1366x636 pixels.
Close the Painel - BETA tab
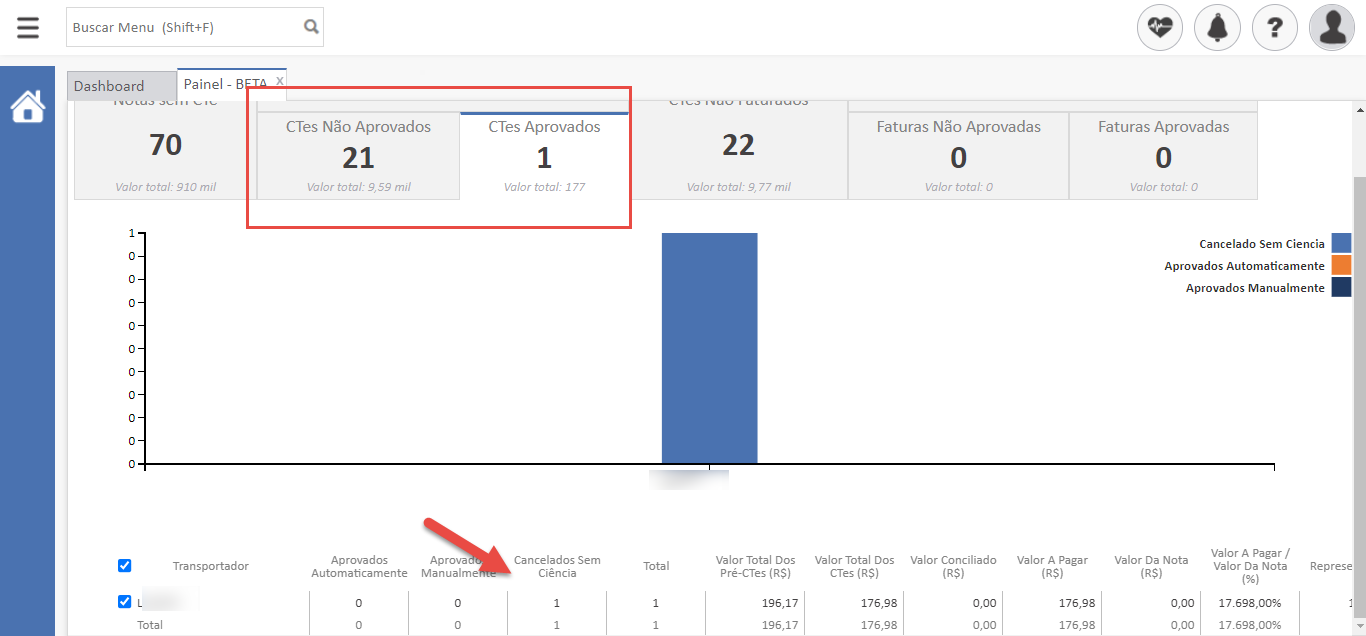coord(280,80)
